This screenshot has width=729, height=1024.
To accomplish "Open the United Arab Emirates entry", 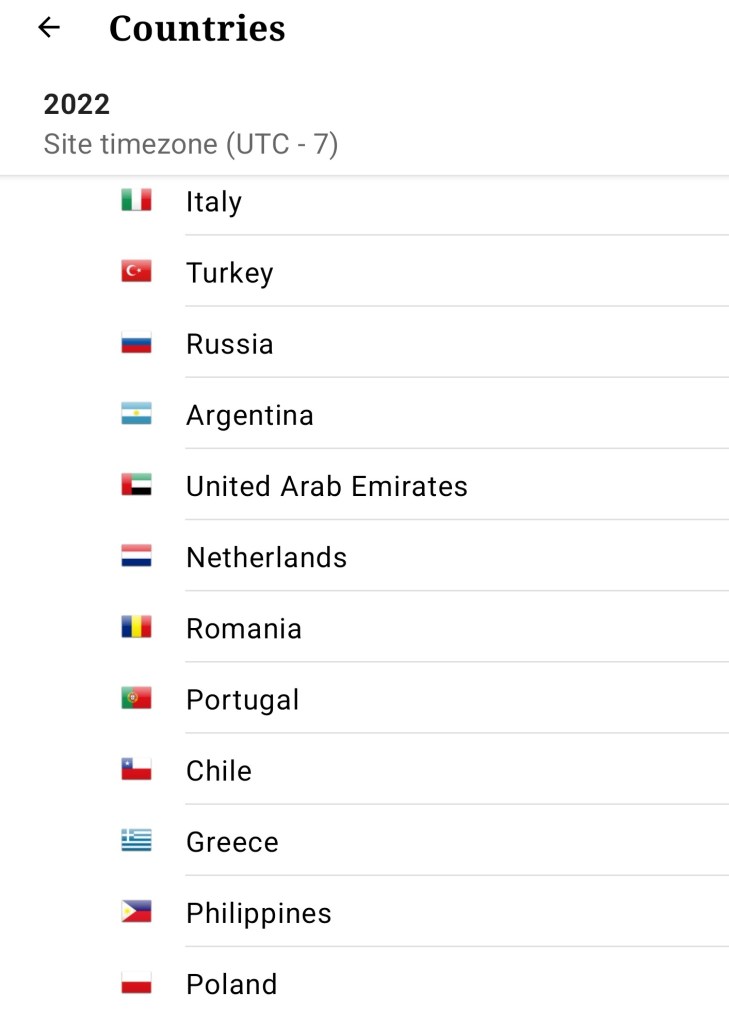I will pos(326,486).
